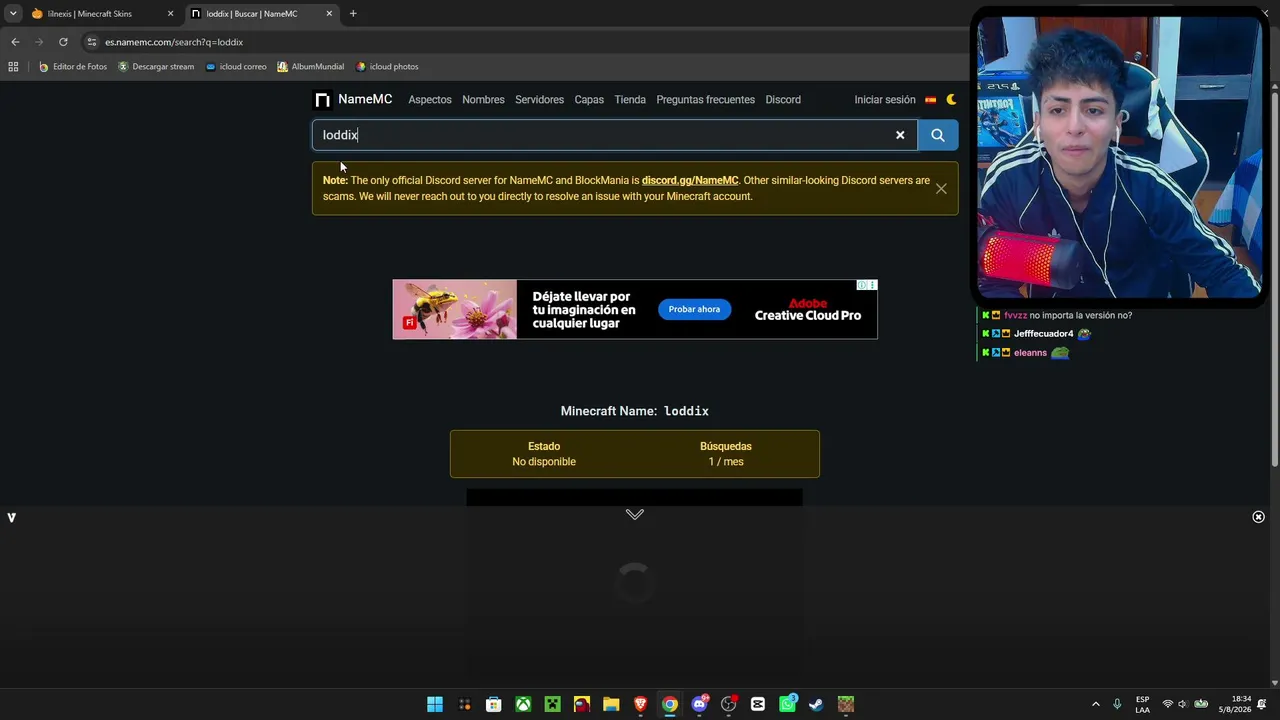Viewport: 1280px width, 720px height.
Task: View site information icon in address bar
Action: pyautogui.click(x=92, y=42)
